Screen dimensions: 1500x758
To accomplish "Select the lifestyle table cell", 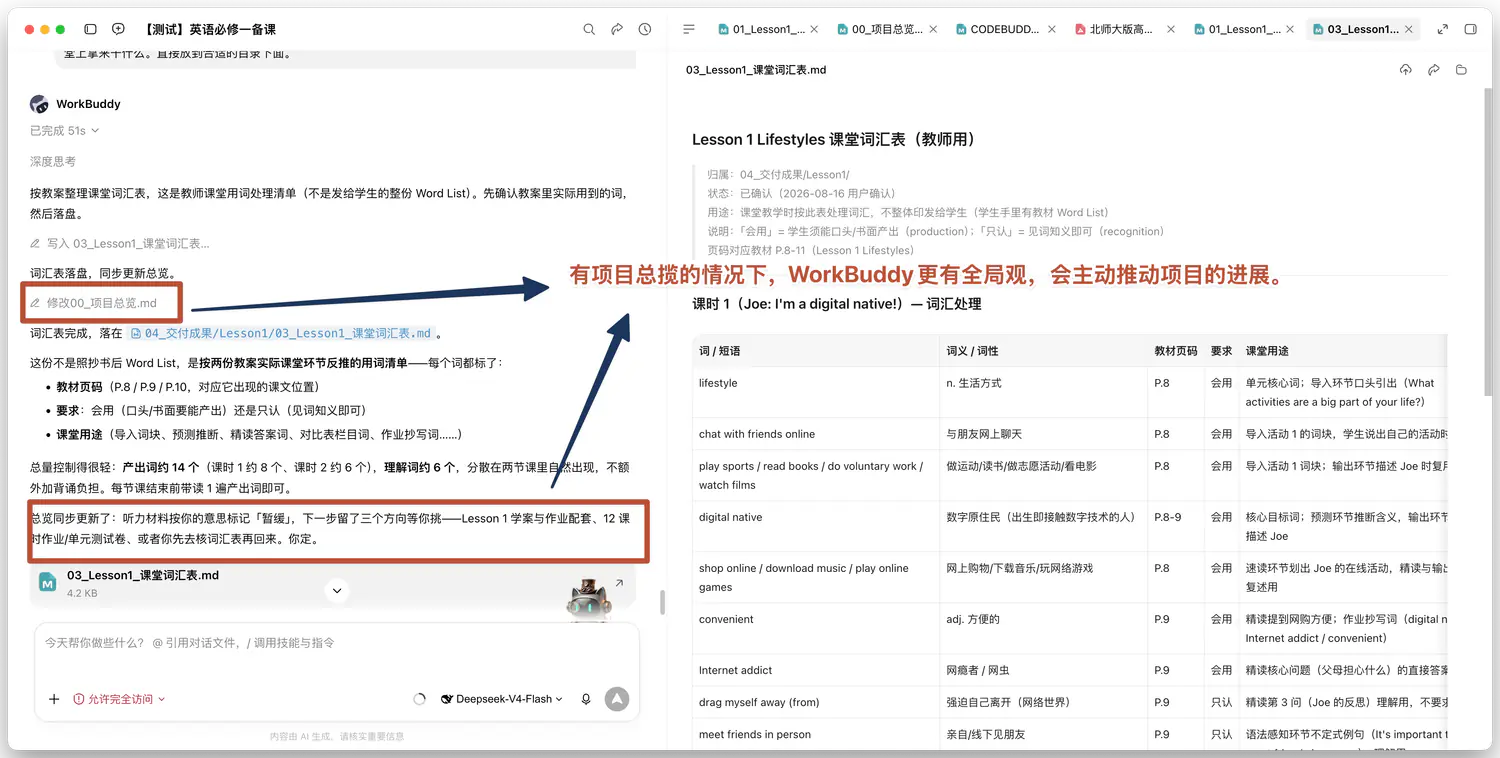I will click(x=815, y=392).
